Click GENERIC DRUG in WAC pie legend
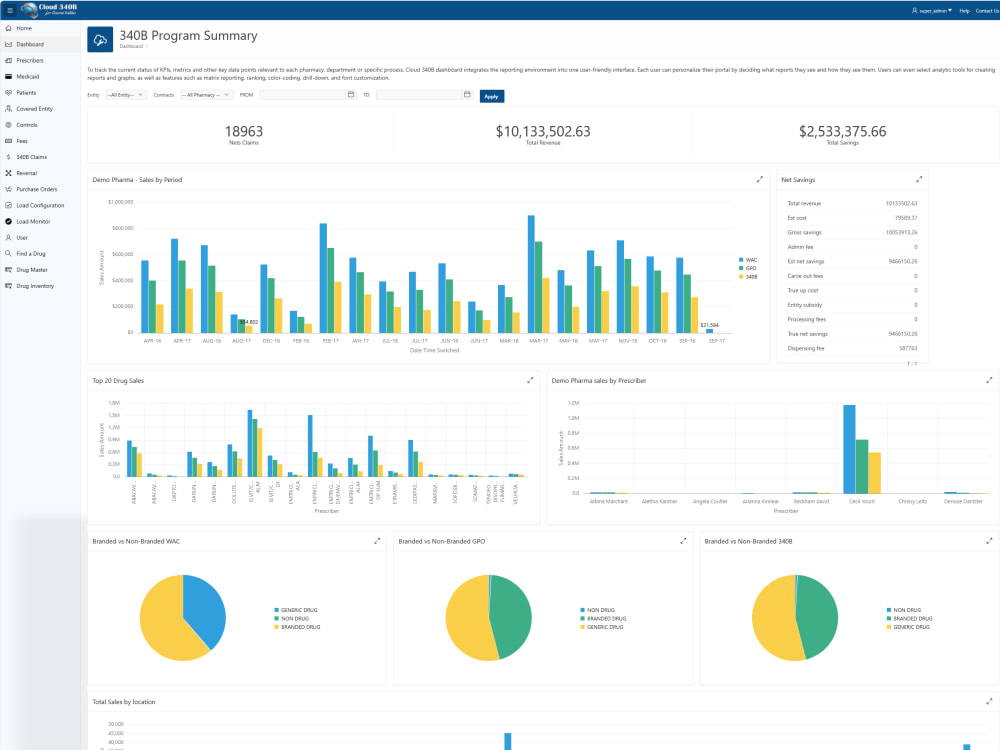This screenshot has width=1000, height=750. point(296,610)
